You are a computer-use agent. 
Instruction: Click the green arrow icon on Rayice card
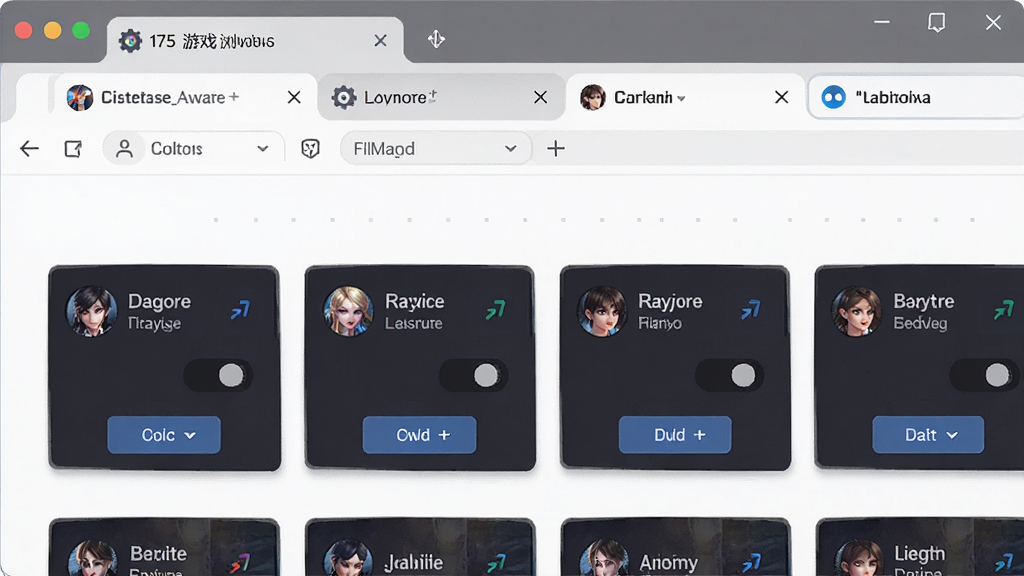[x=496, y=310]
